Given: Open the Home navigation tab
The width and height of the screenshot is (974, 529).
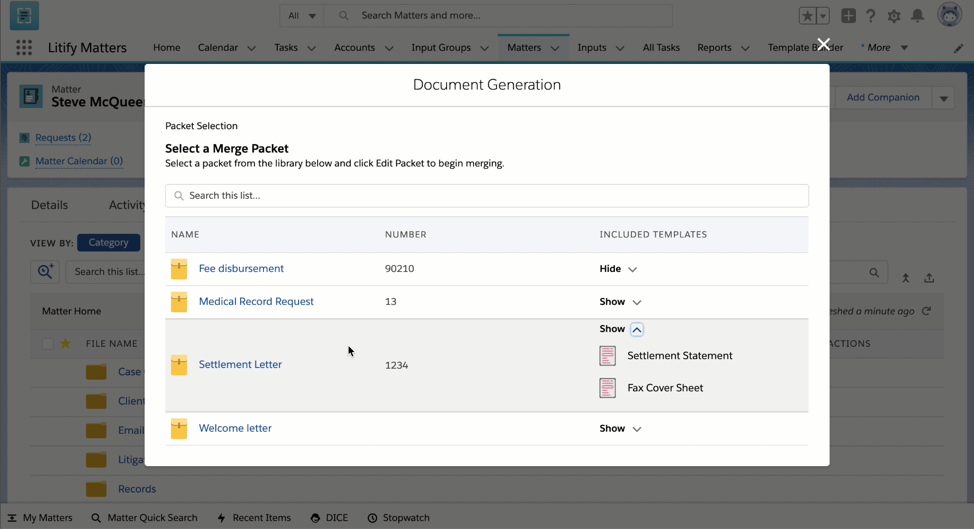Looking at the screenshot, I should coord(166,48).
